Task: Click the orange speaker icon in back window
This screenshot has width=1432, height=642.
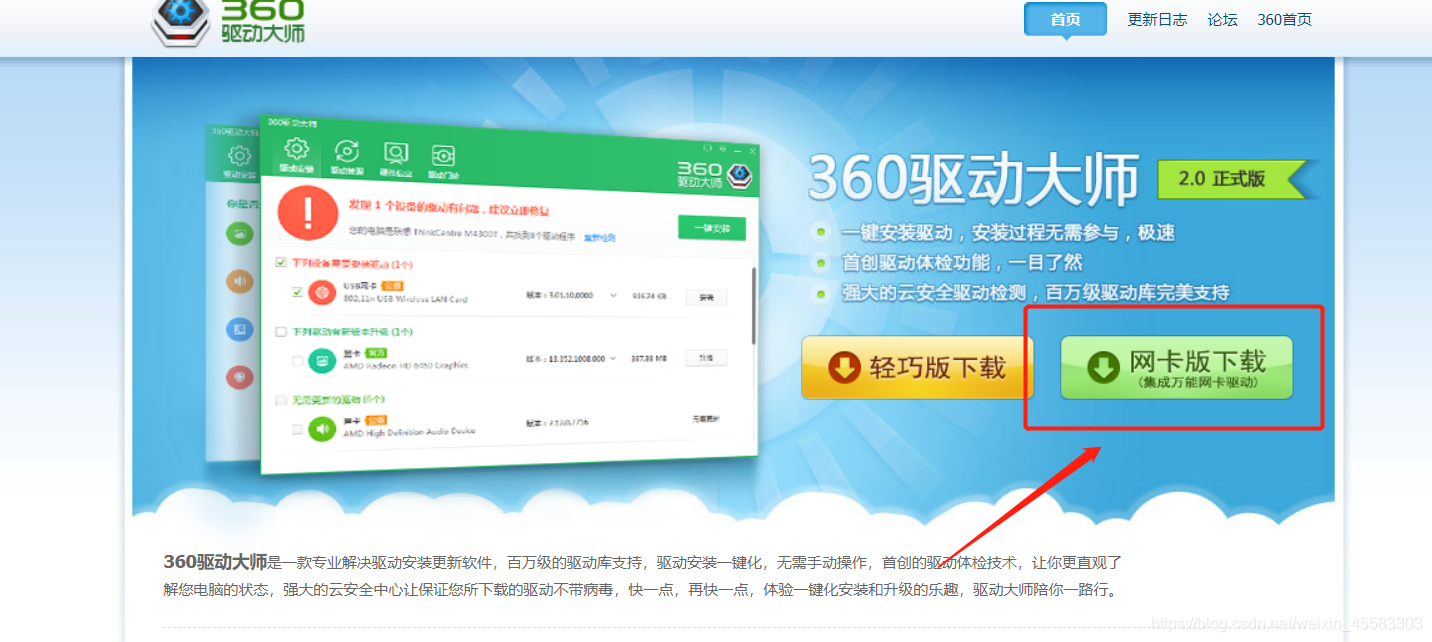Action: point(239,281)
